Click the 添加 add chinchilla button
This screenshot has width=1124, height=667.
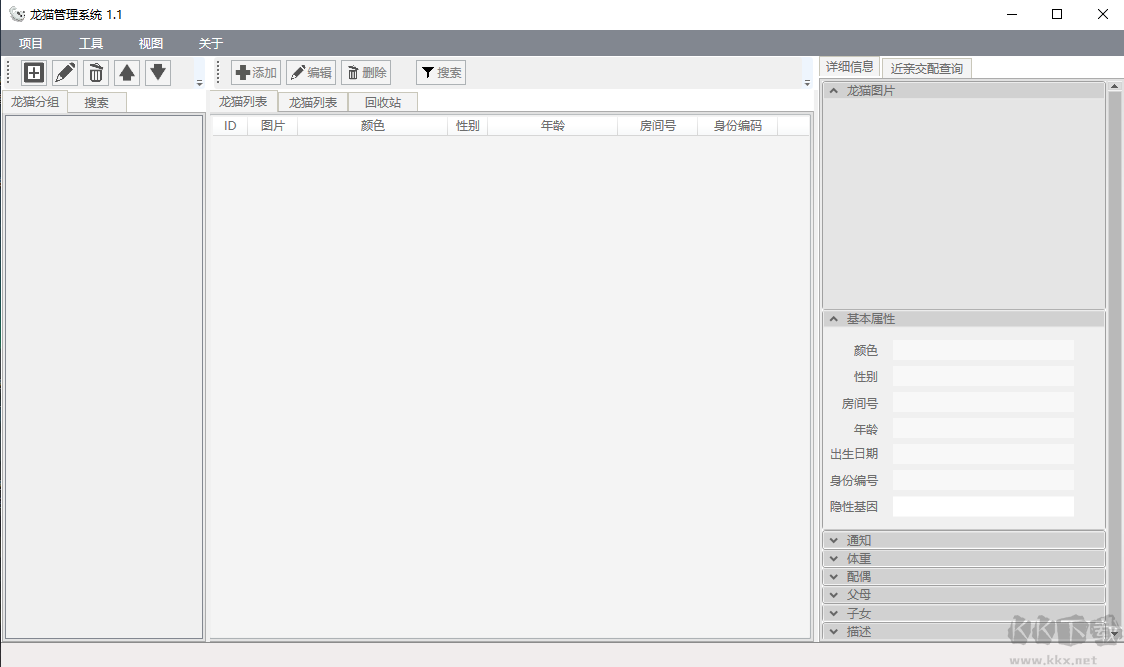pyautogui.click(x=256, y=73)
